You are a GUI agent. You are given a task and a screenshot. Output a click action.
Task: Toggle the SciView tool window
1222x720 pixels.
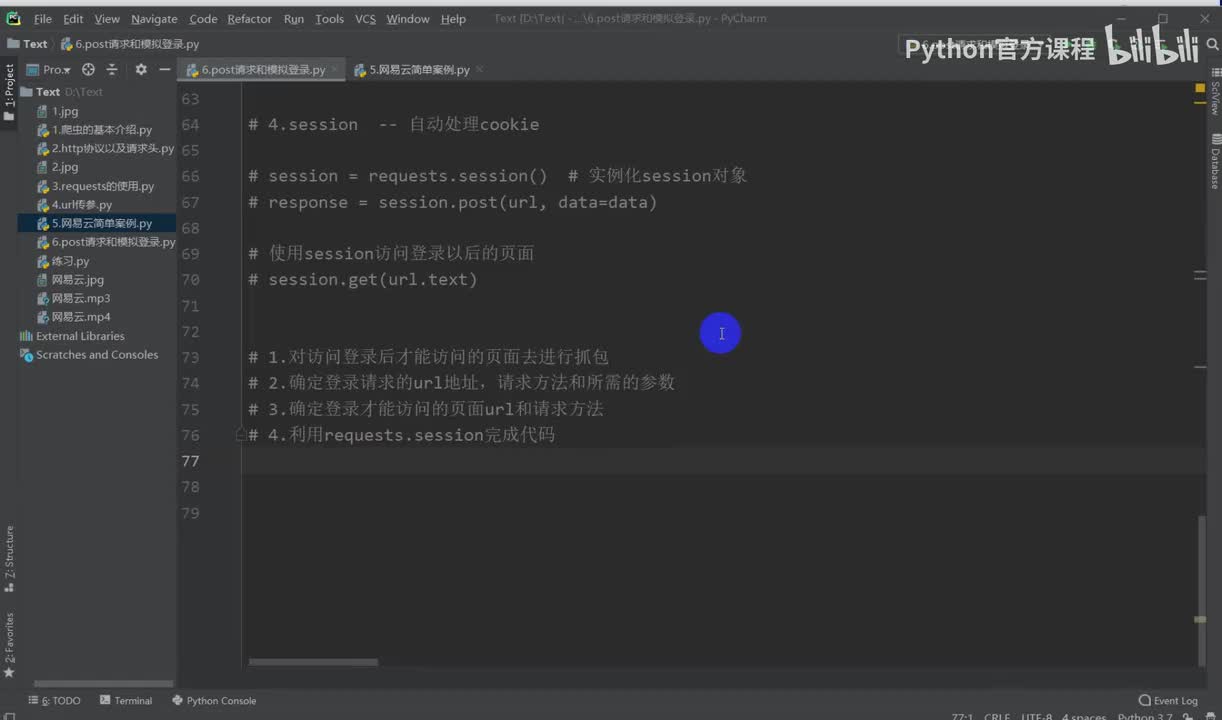(1214, 92)
